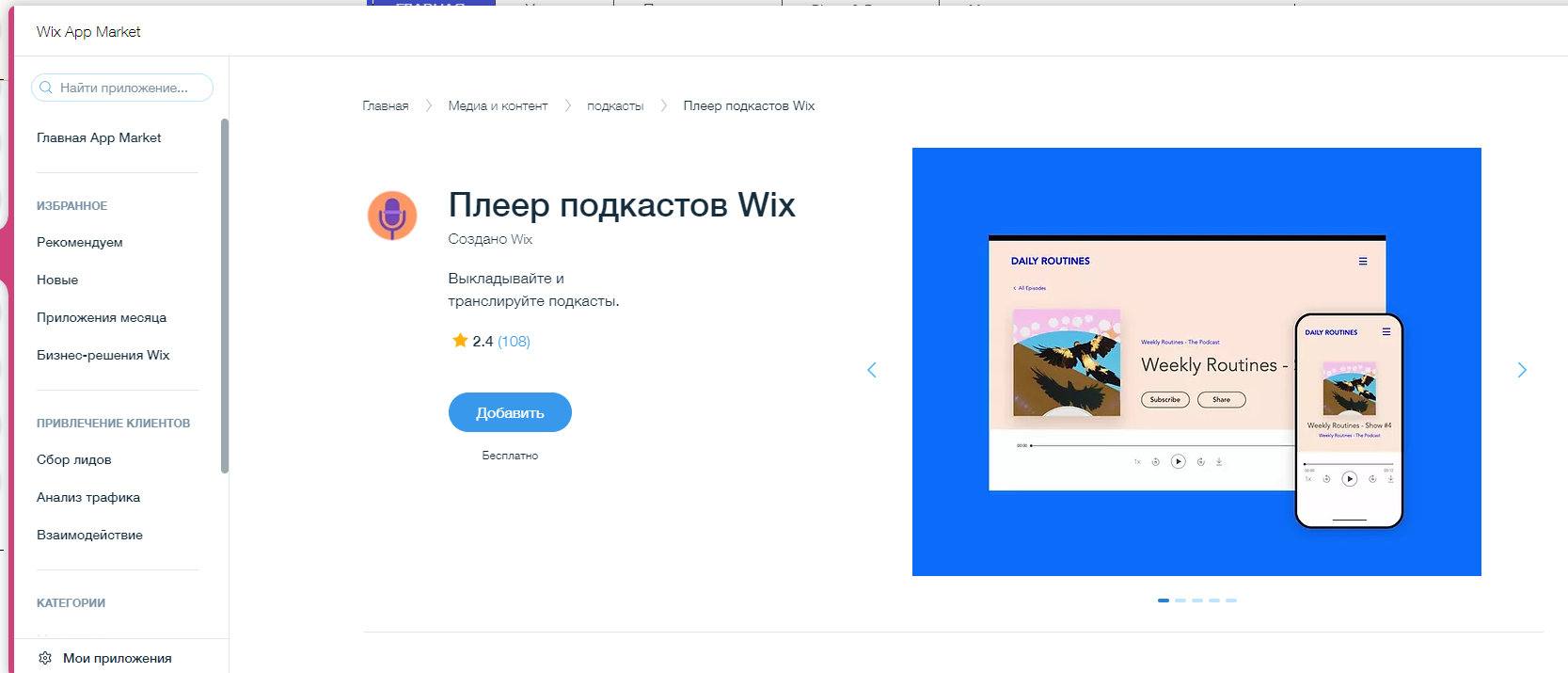Click the Создано Wix developer text
This screenshot has width=1568, height=673.
click(x=490, y=239)
